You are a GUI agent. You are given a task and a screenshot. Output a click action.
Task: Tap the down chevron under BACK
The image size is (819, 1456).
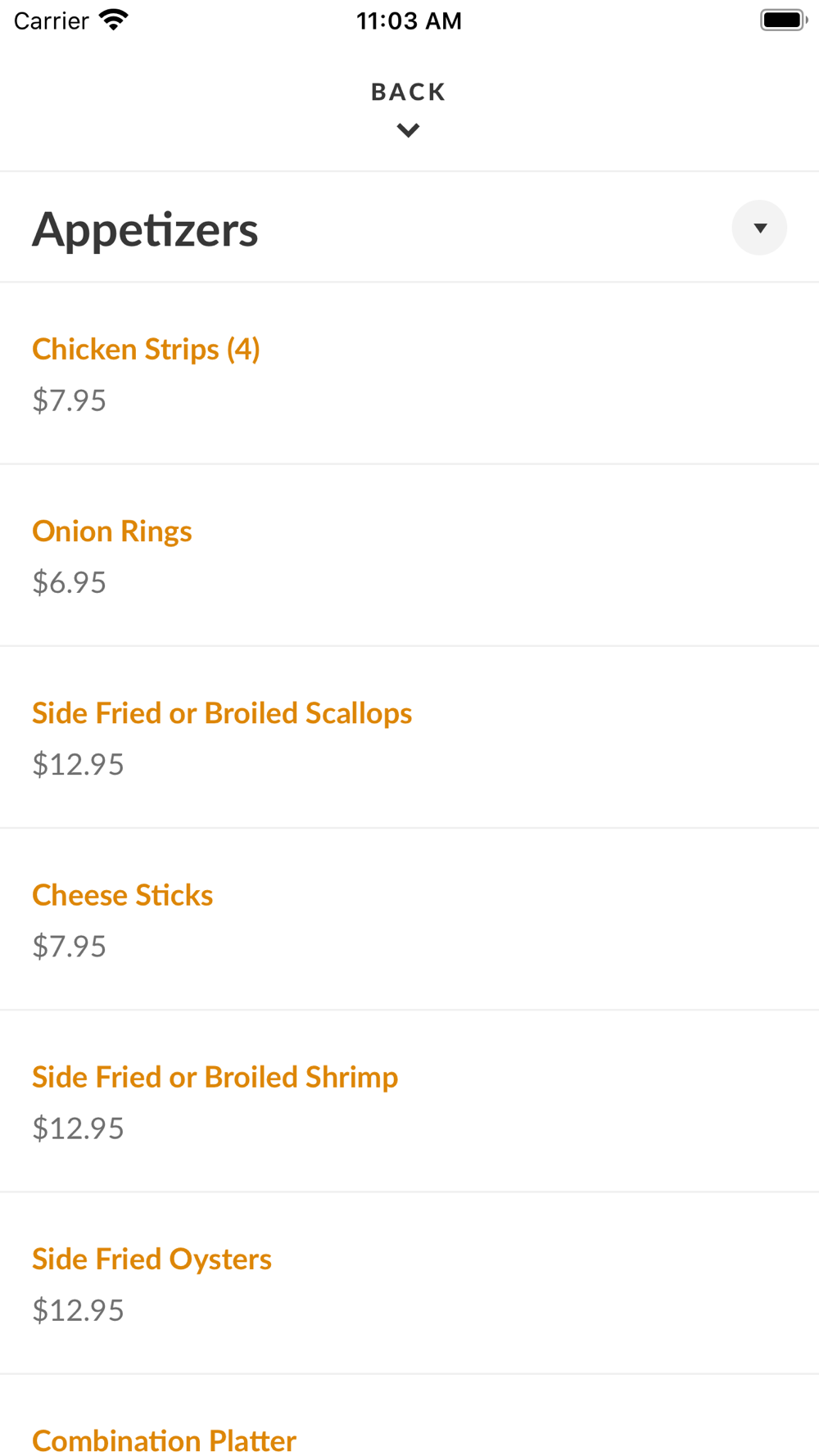408,130
